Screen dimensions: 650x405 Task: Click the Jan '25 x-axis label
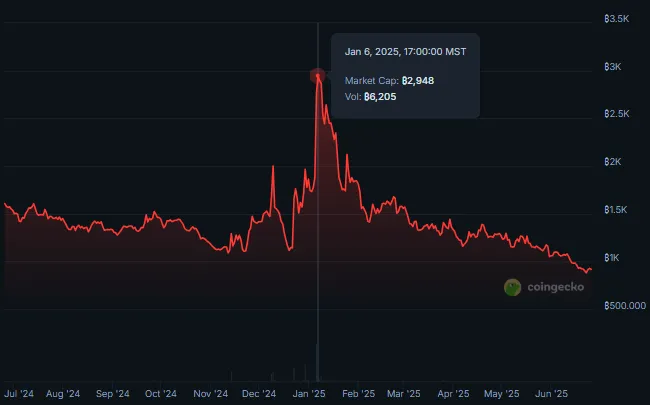(x=309, y=393)
